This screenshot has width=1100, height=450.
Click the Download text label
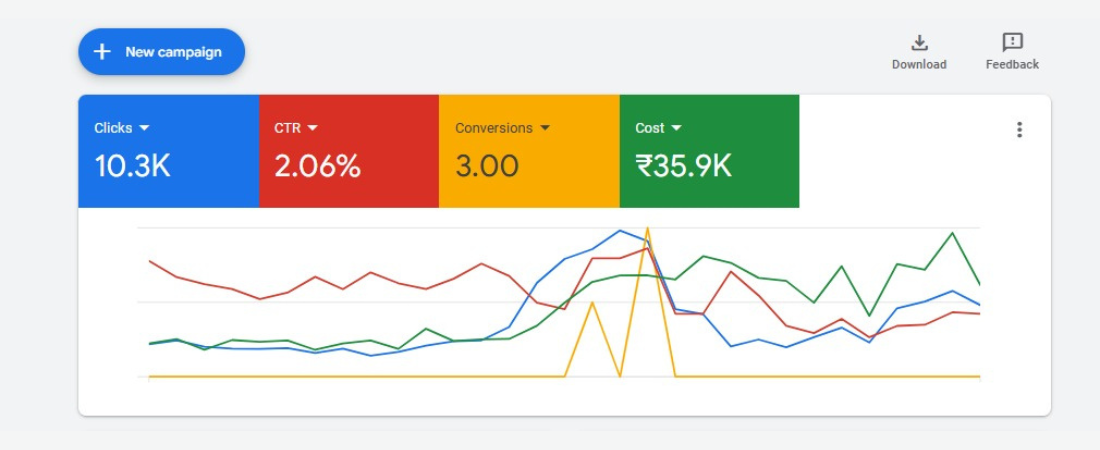click(919, 64)
